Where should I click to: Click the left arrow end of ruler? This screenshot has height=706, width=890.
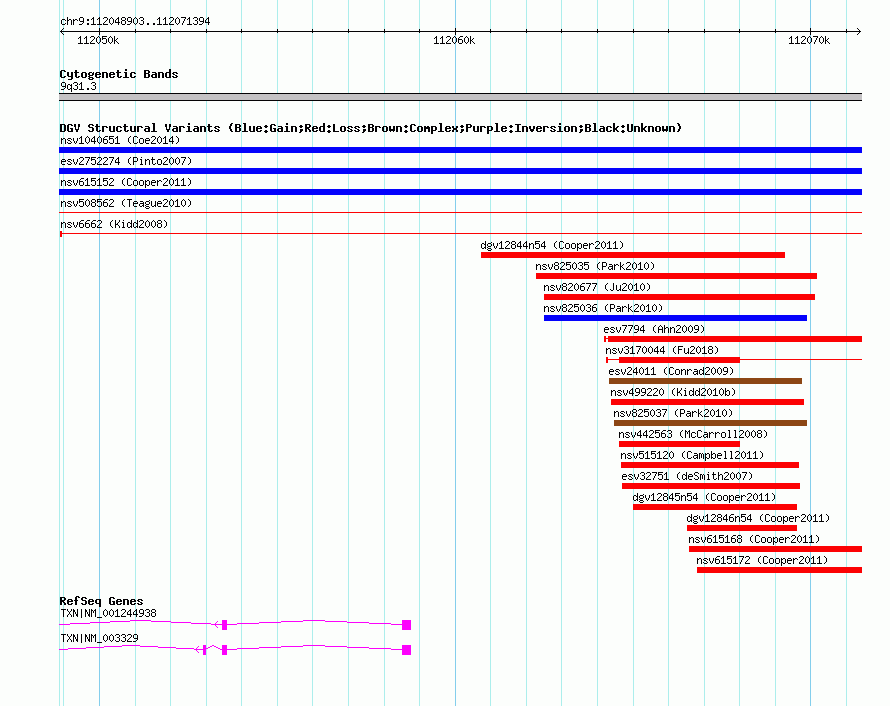coord(62,31)
